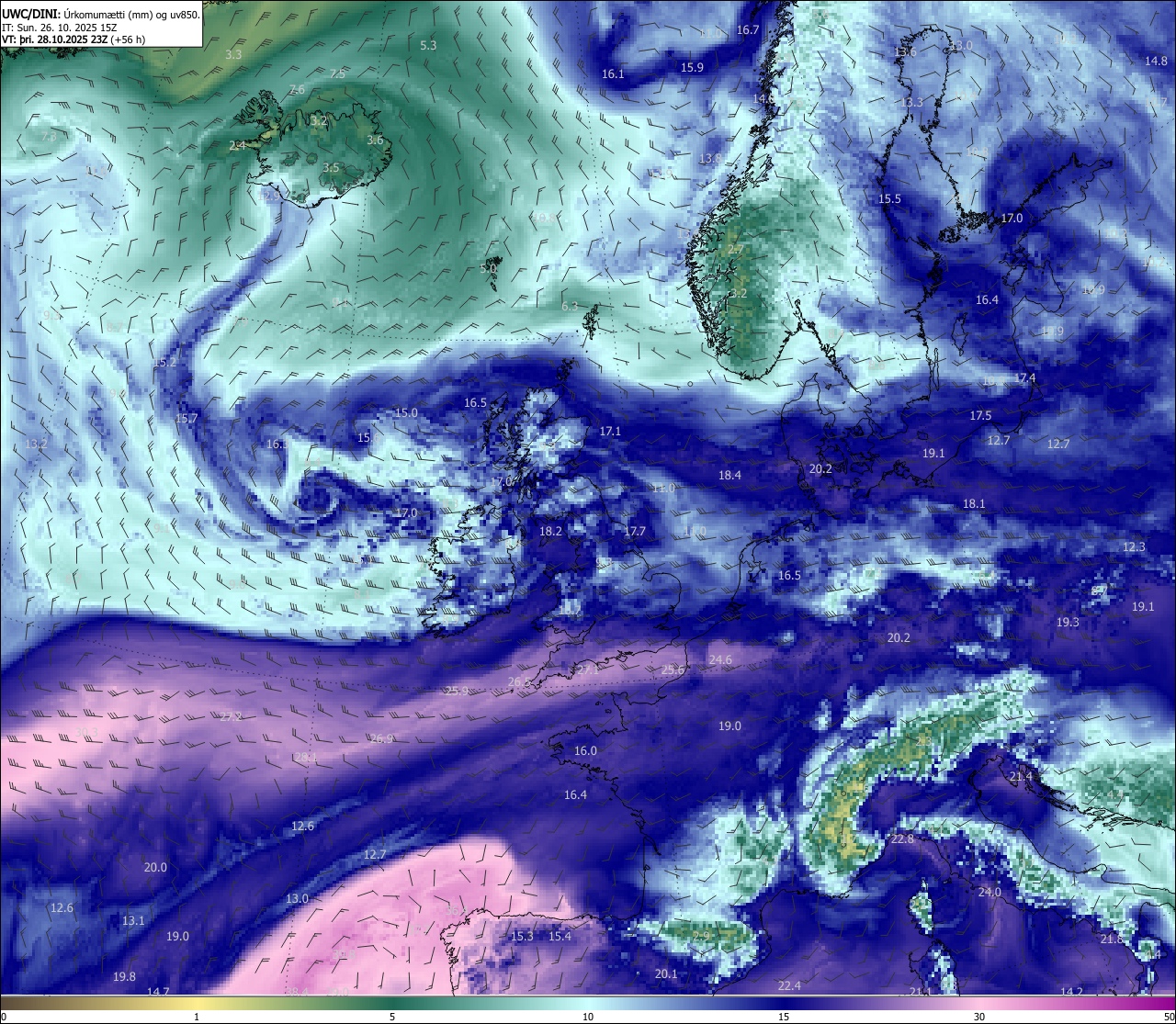This screenshot has width=1176, height=1024.
Task: Click the 20.1 value near the Pyrenees
Action: pyautogui.click(x=666, y=973)
